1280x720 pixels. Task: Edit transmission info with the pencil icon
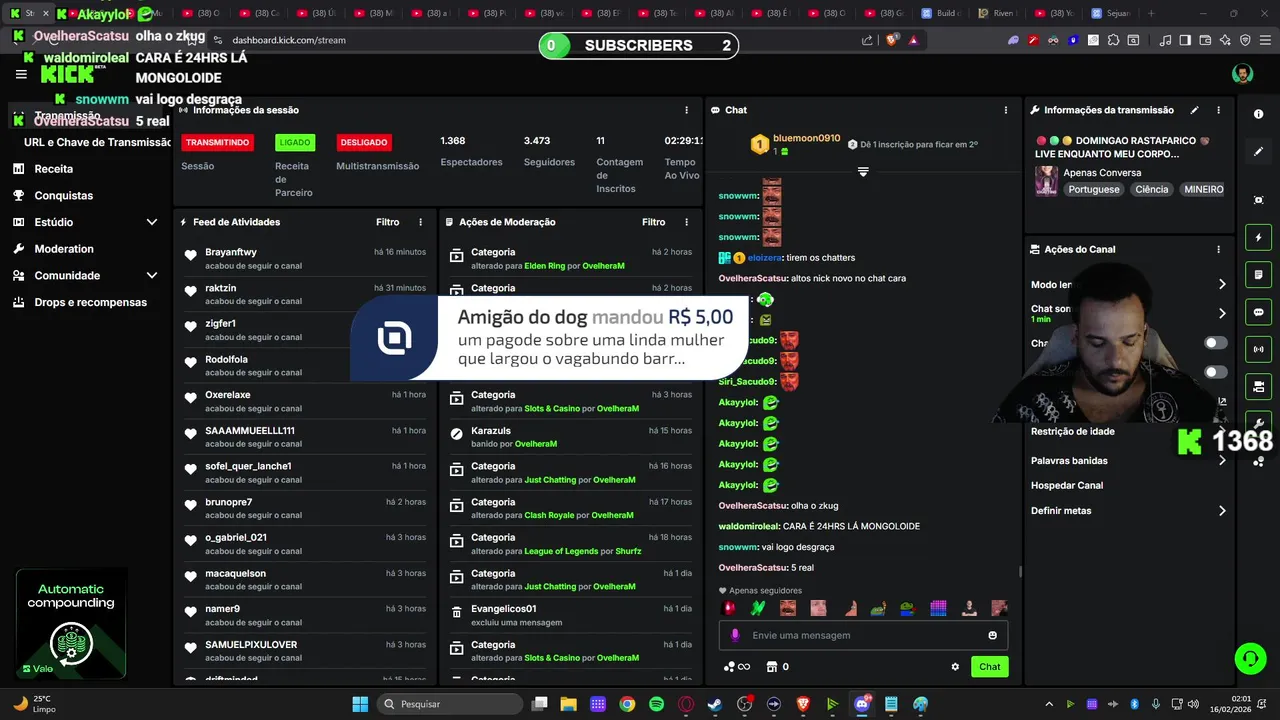(x=1194, y=110)
